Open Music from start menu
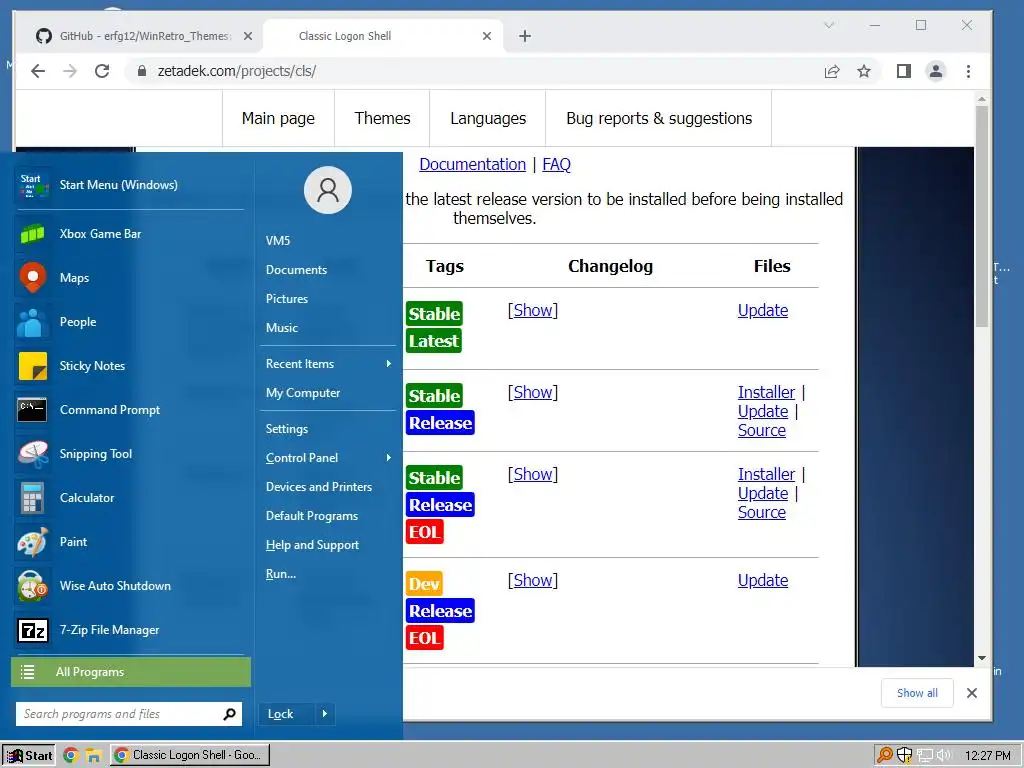The width and height of the screenshot is (1024, 768). click(x=281, y=328)
